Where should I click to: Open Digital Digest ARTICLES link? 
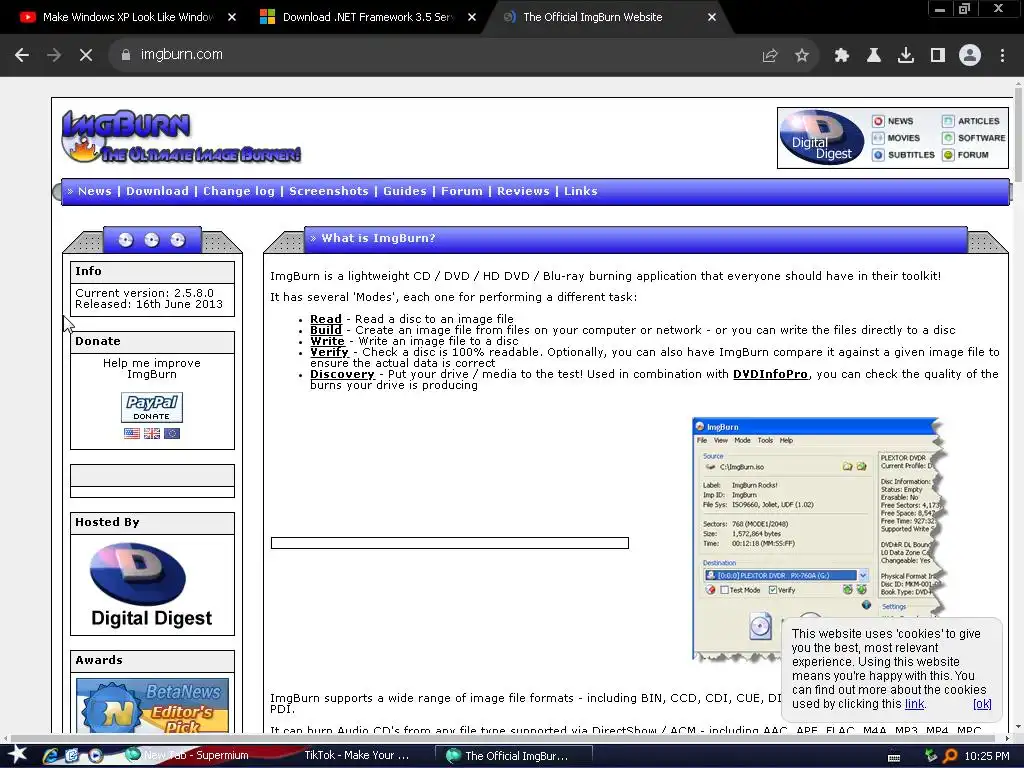[971, 121]
